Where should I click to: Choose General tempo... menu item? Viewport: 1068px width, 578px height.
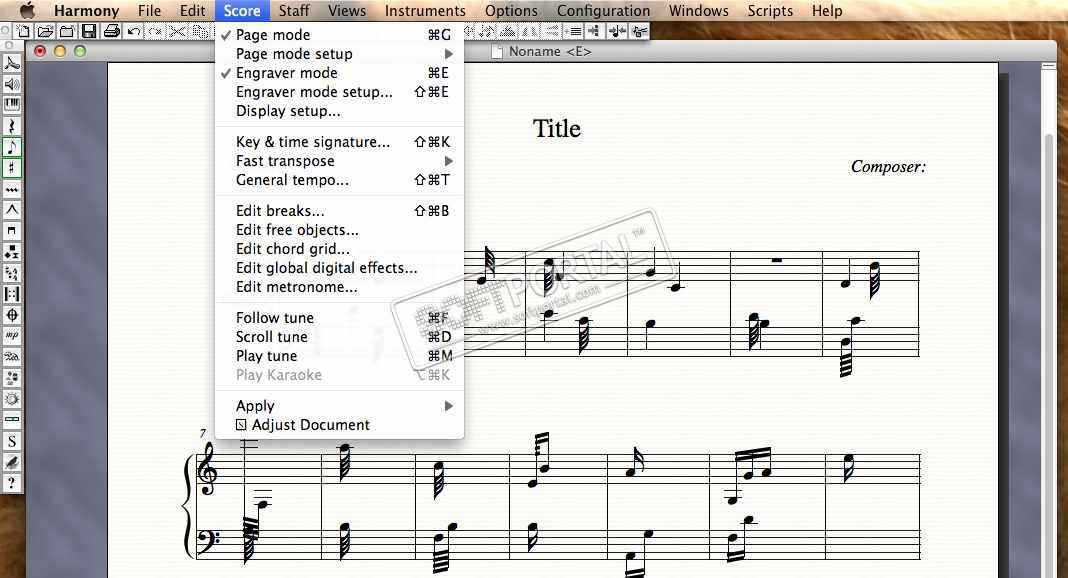(x=339, y=180)
